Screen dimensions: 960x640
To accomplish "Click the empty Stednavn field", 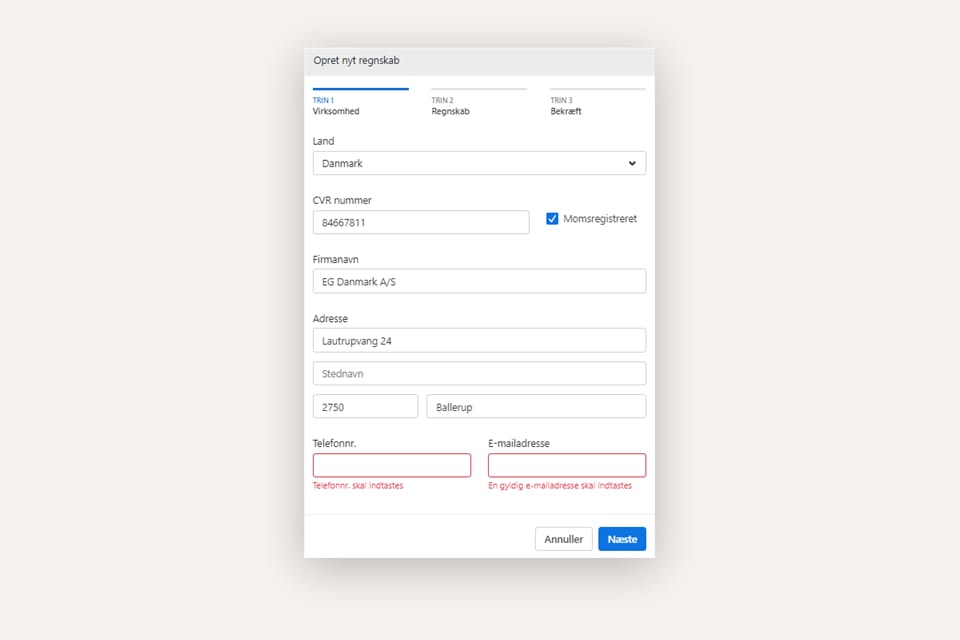I will pyautogui.click(x=478, y=373).
